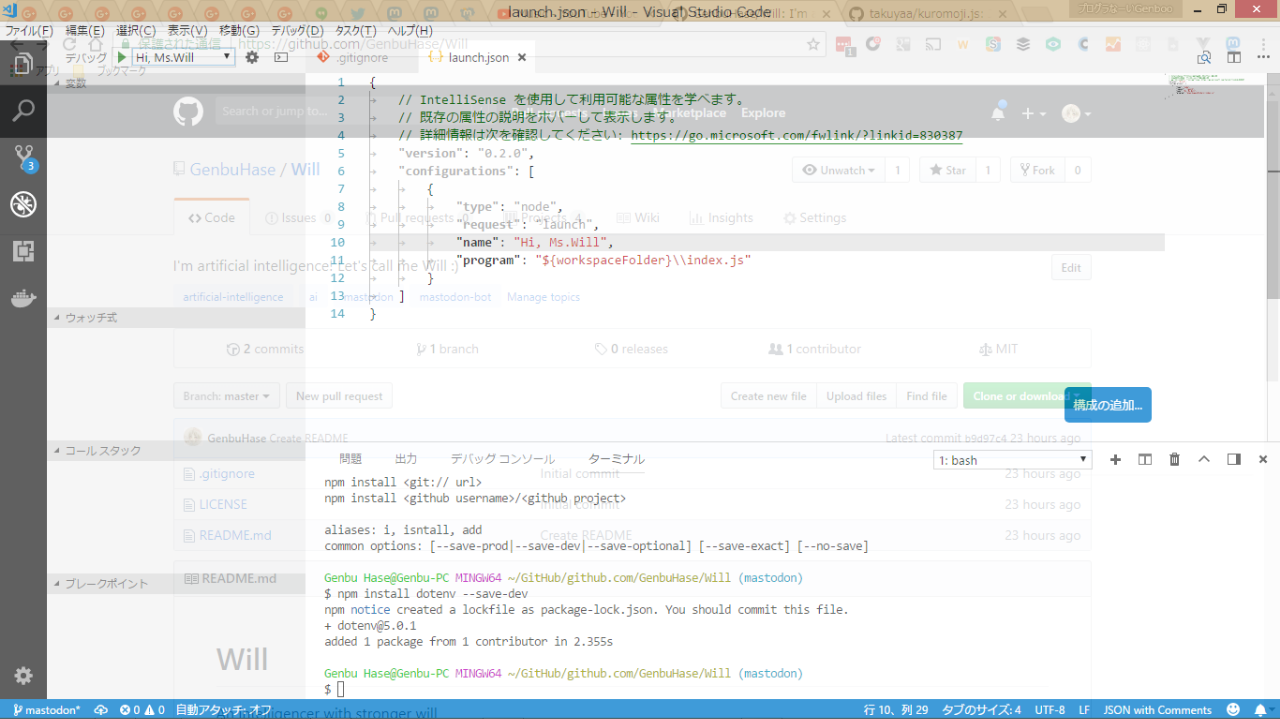Kill terminal using the trash icon

(x=1174, y=459)
